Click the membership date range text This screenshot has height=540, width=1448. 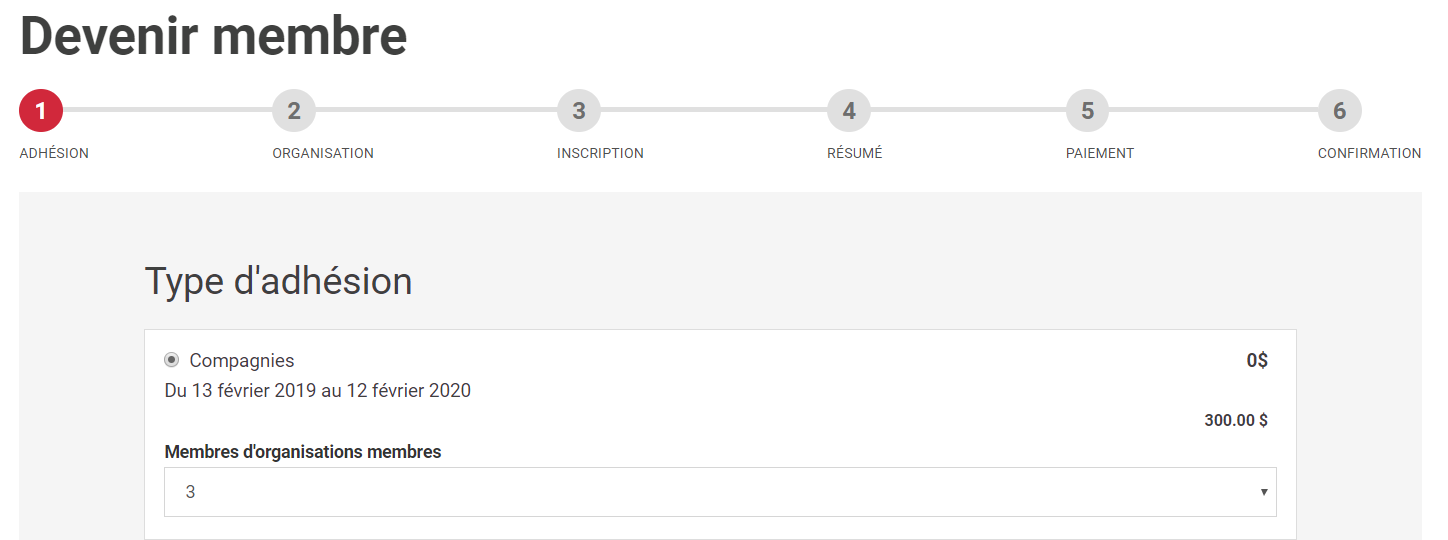pos(318,391)
